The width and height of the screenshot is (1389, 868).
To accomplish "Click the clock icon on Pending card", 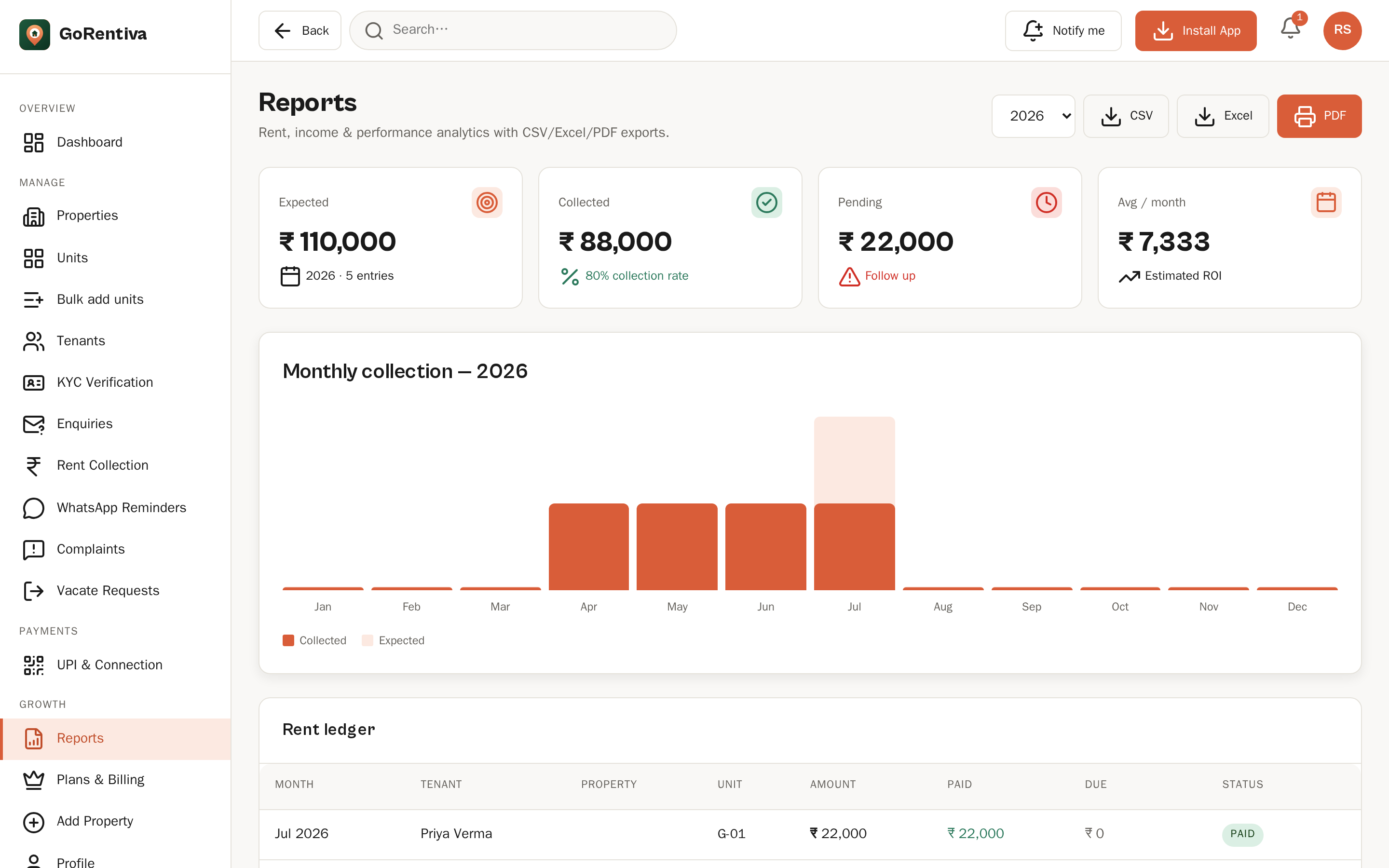I will pyautogui.click(x=1046, y=202).
